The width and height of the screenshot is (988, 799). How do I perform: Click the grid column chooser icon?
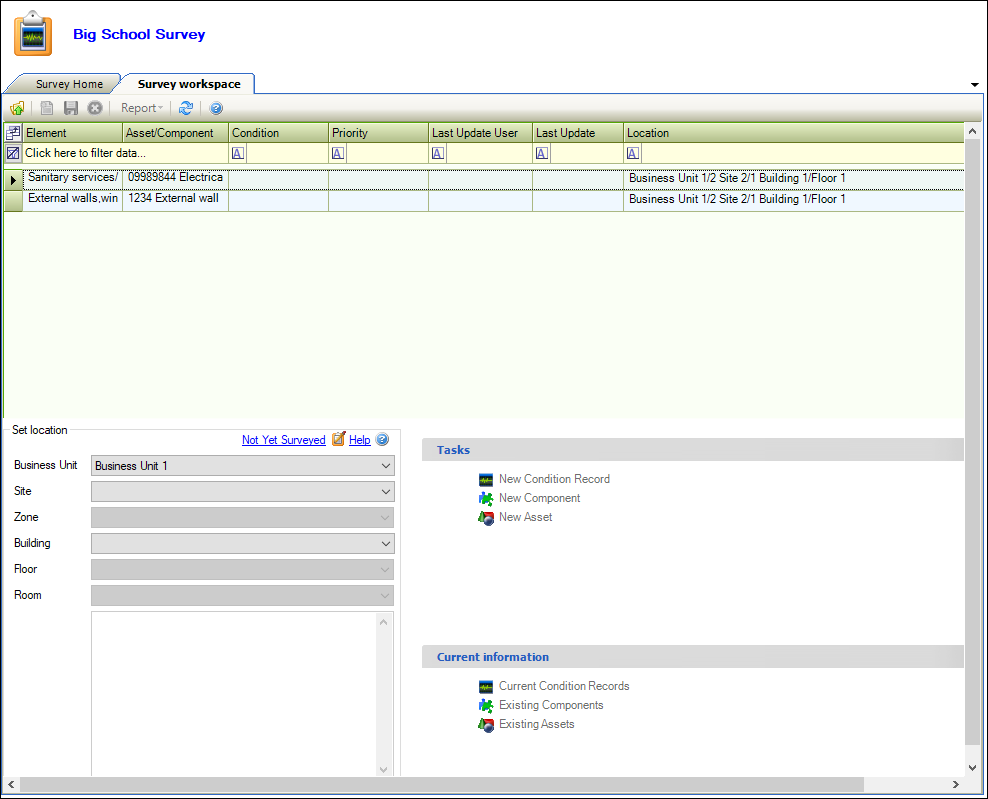(13, 133)
